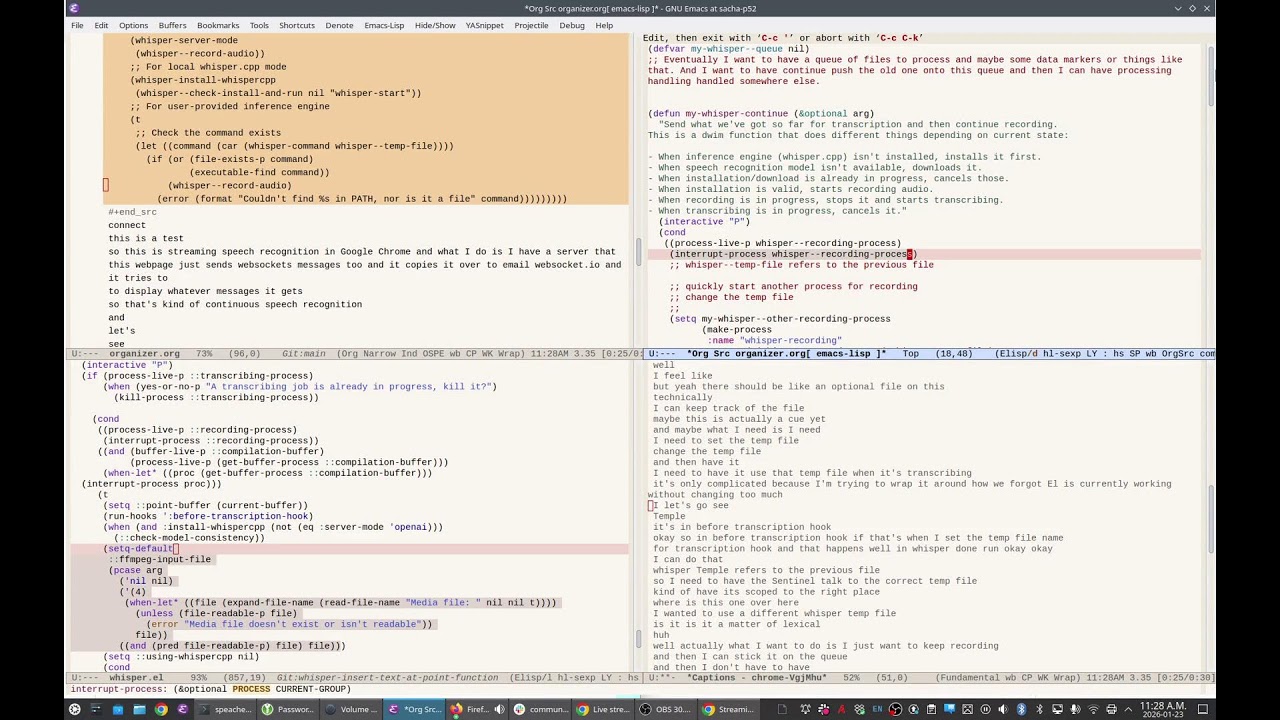Open the Wi-Fi network tray icon
This screenshot has width=1280, height=720.
pos(1093,709)
